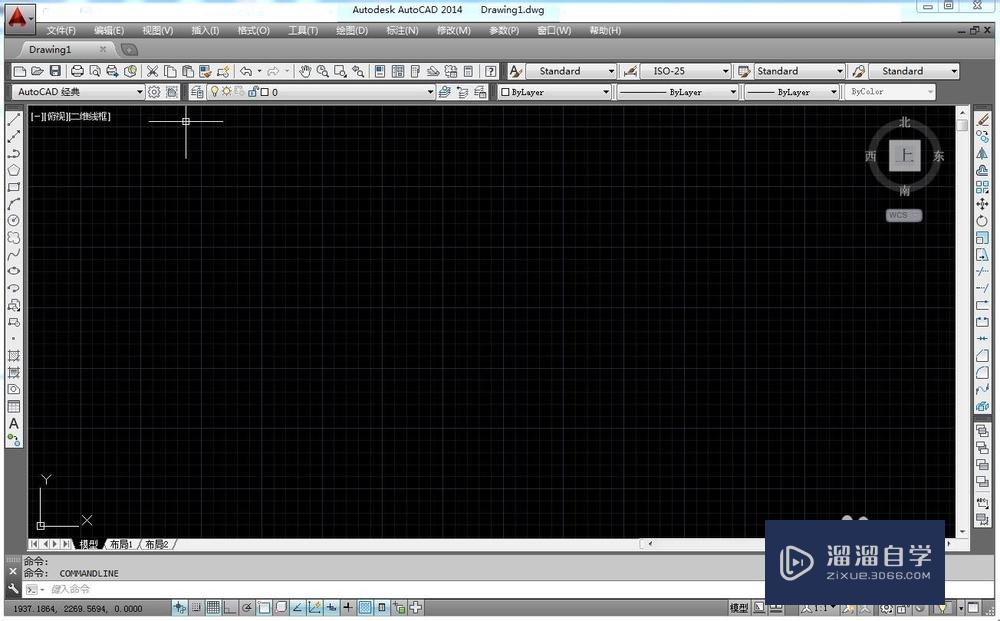This screenshot has width=1000, height=621.
Task: Toggle Polar Tracking in status bar
Action: pos(247,608)
